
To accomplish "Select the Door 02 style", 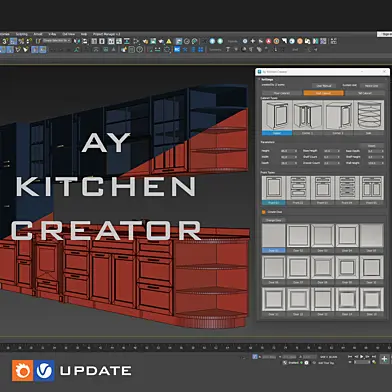I will point(298,238).
